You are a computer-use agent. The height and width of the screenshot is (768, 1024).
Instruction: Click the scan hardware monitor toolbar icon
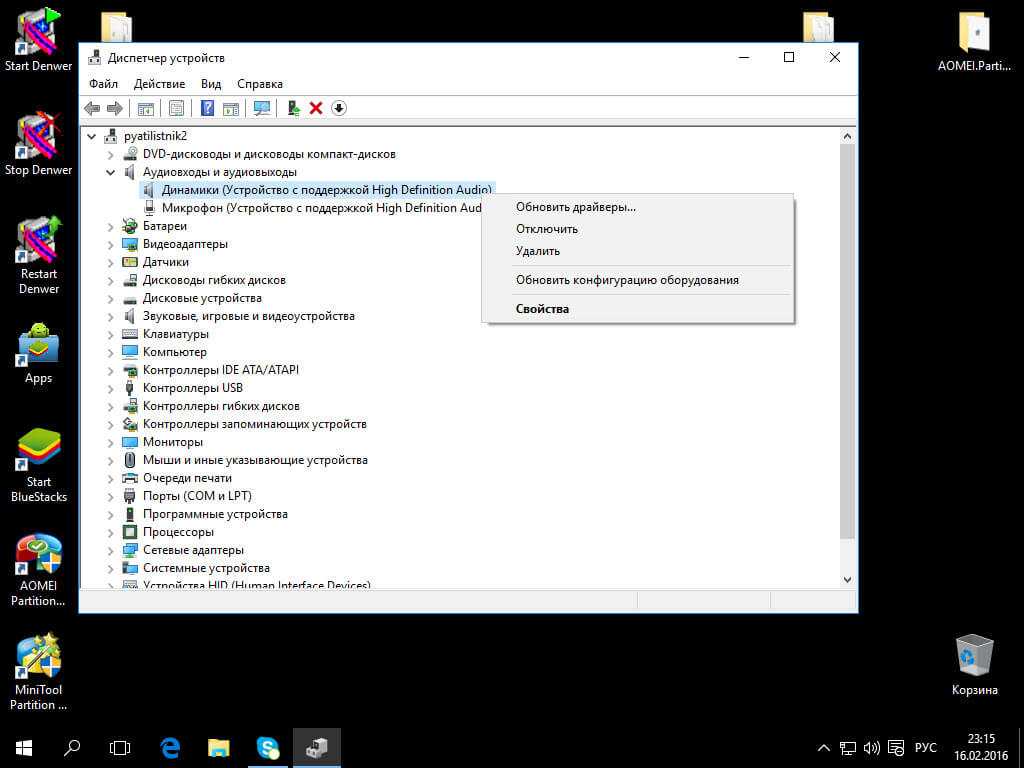262,108
